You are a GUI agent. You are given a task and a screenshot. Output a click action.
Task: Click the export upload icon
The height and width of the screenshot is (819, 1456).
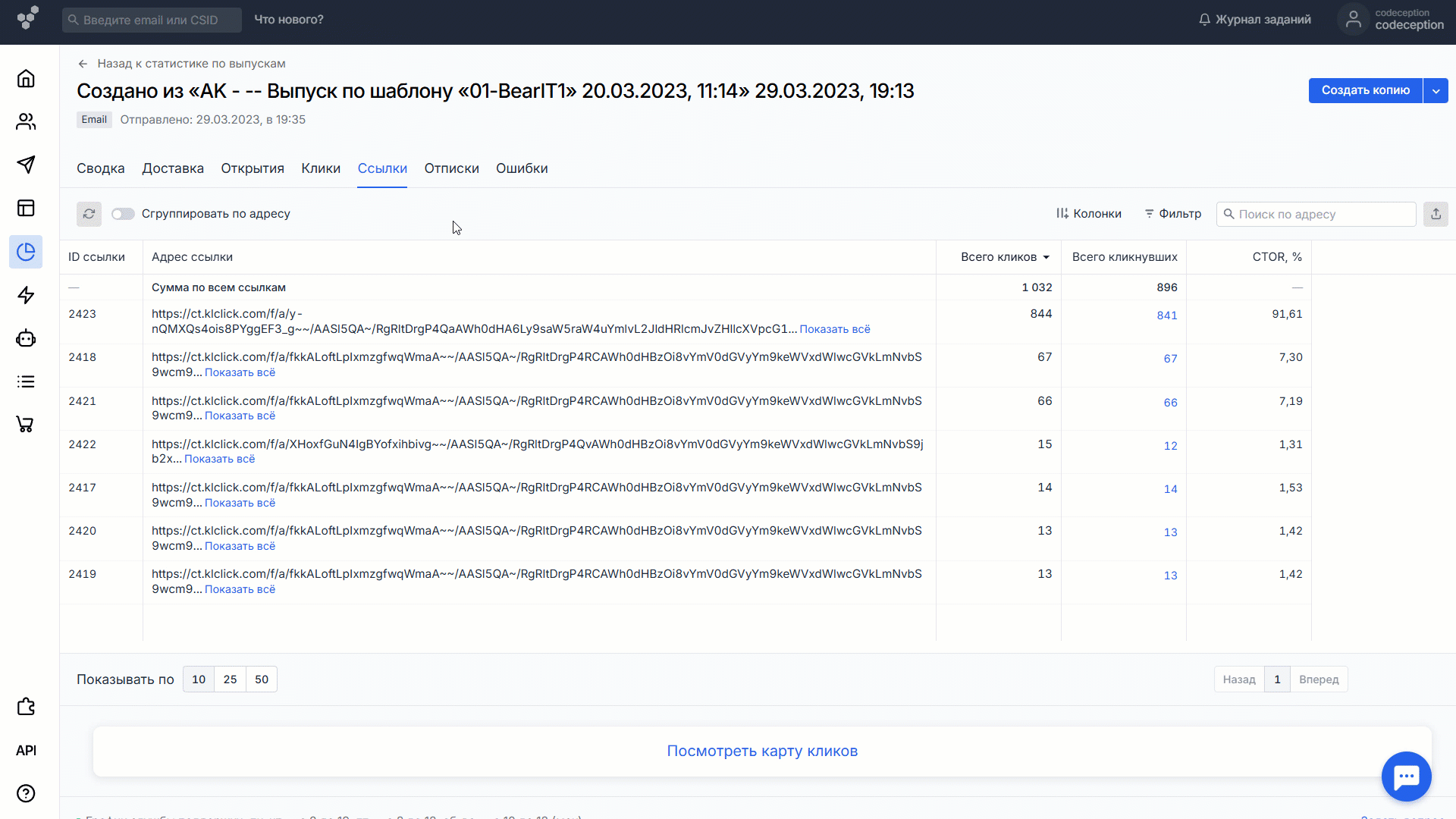click(x=1436, y=214)
